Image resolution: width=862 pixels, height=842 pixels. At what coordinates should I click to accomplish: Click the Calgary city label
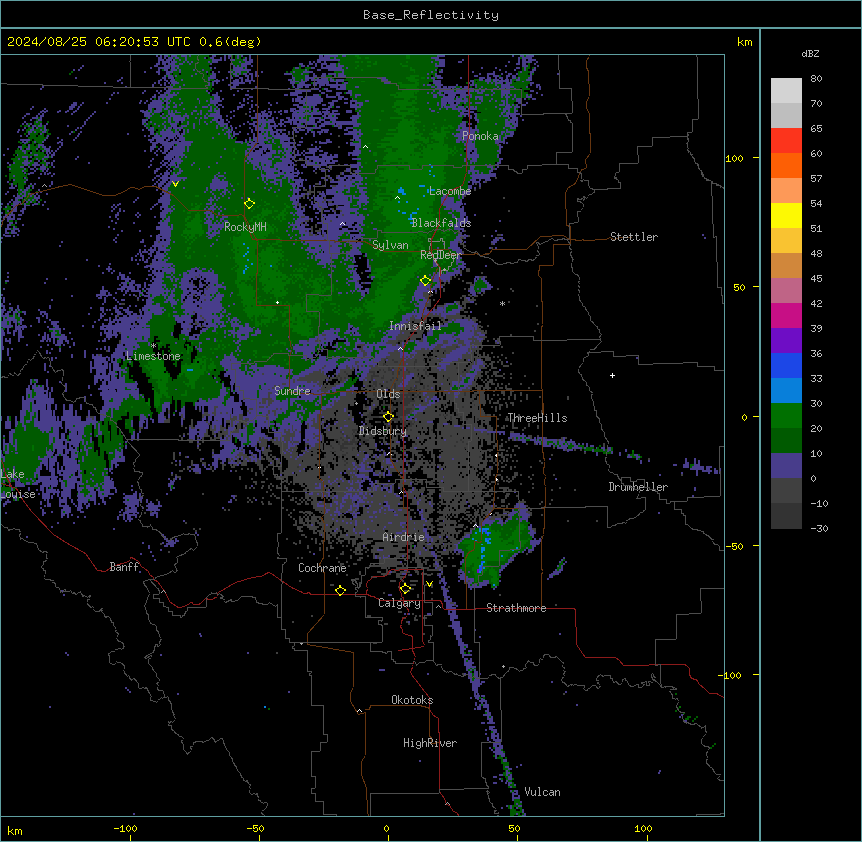tap(399, 603)
